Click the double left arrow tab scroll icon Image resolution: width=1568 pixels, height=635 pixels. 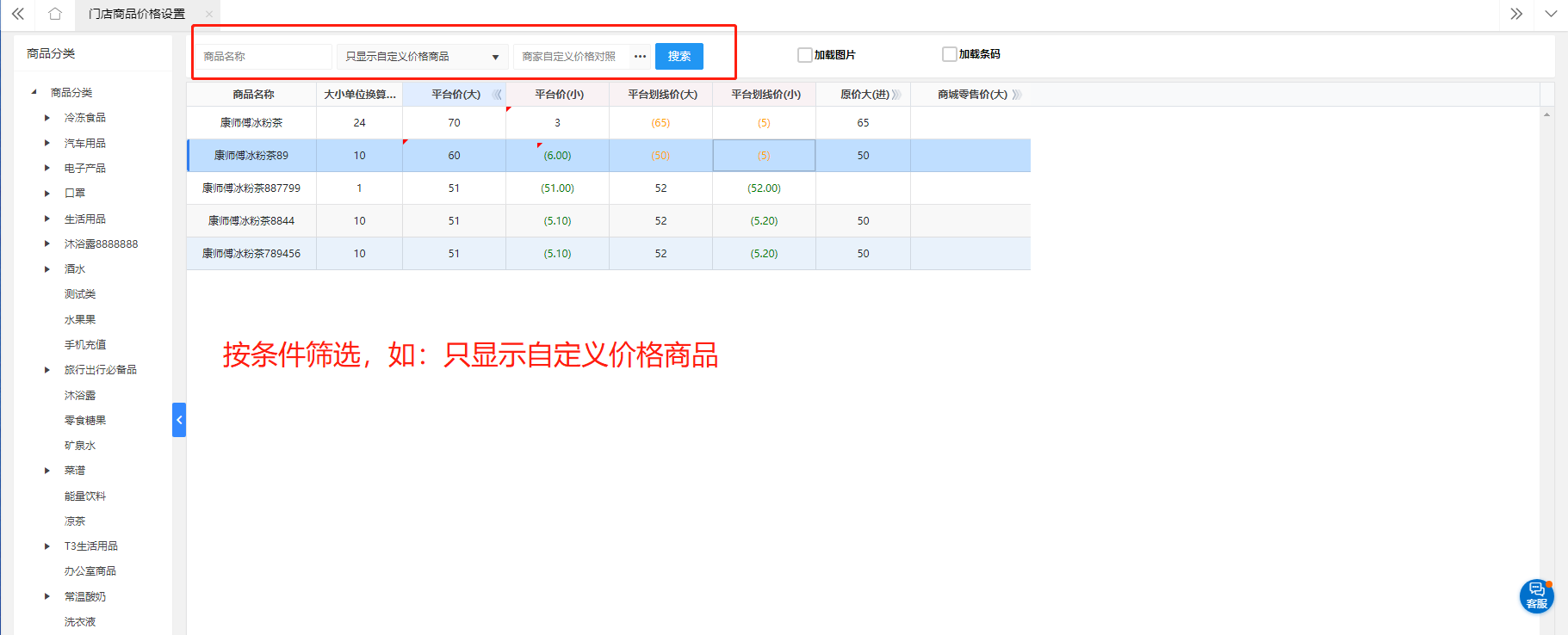click(x=17, y=14)
